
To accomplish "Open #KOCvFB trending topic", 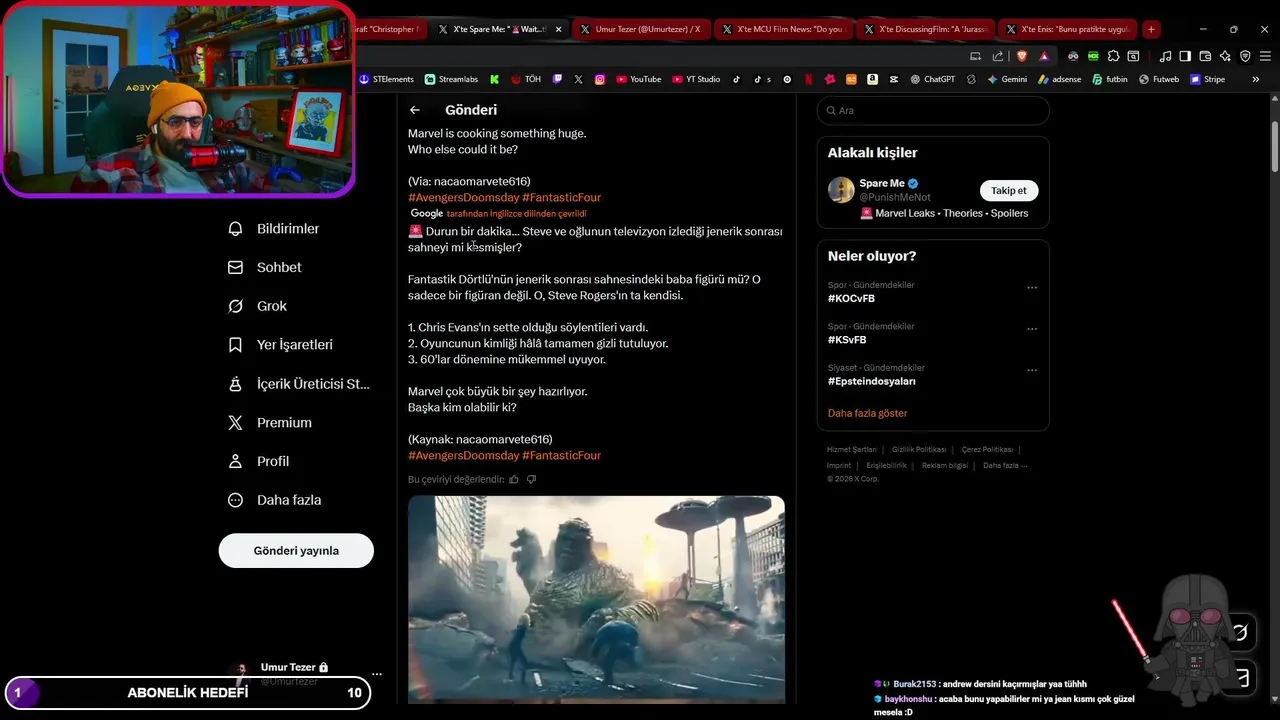I will point(851,299).
